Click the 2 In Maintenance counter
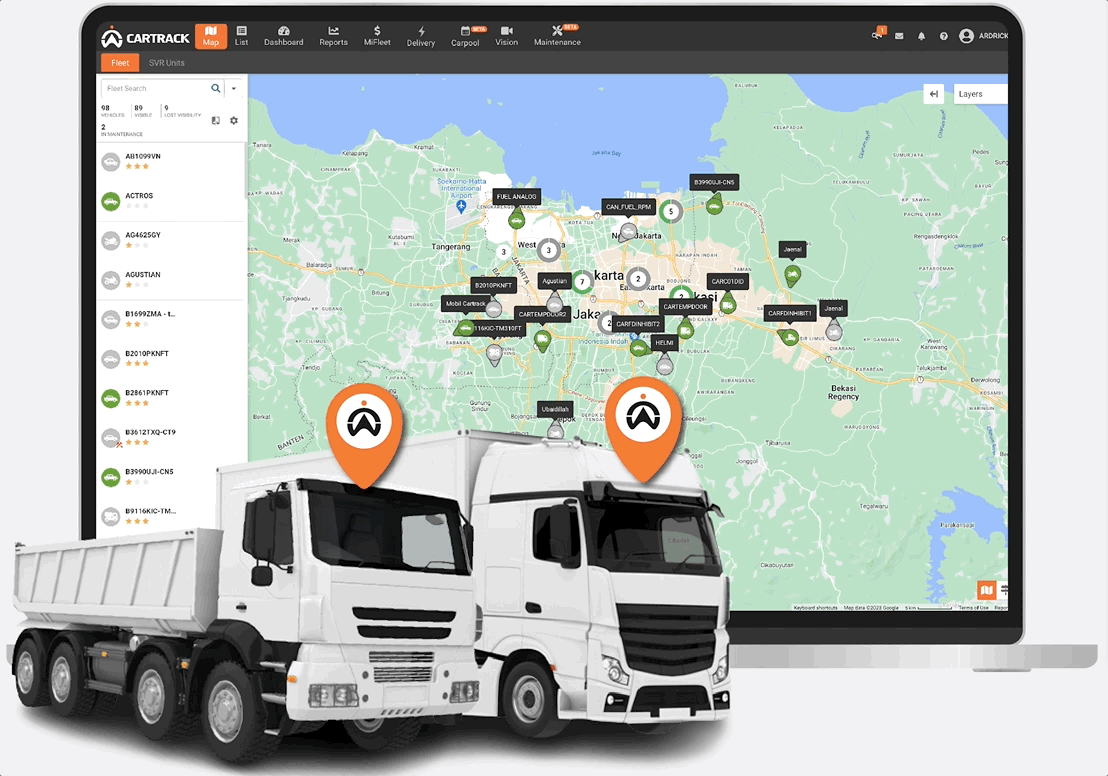Viewport: 1108px width, 776px height. [122, 130]
